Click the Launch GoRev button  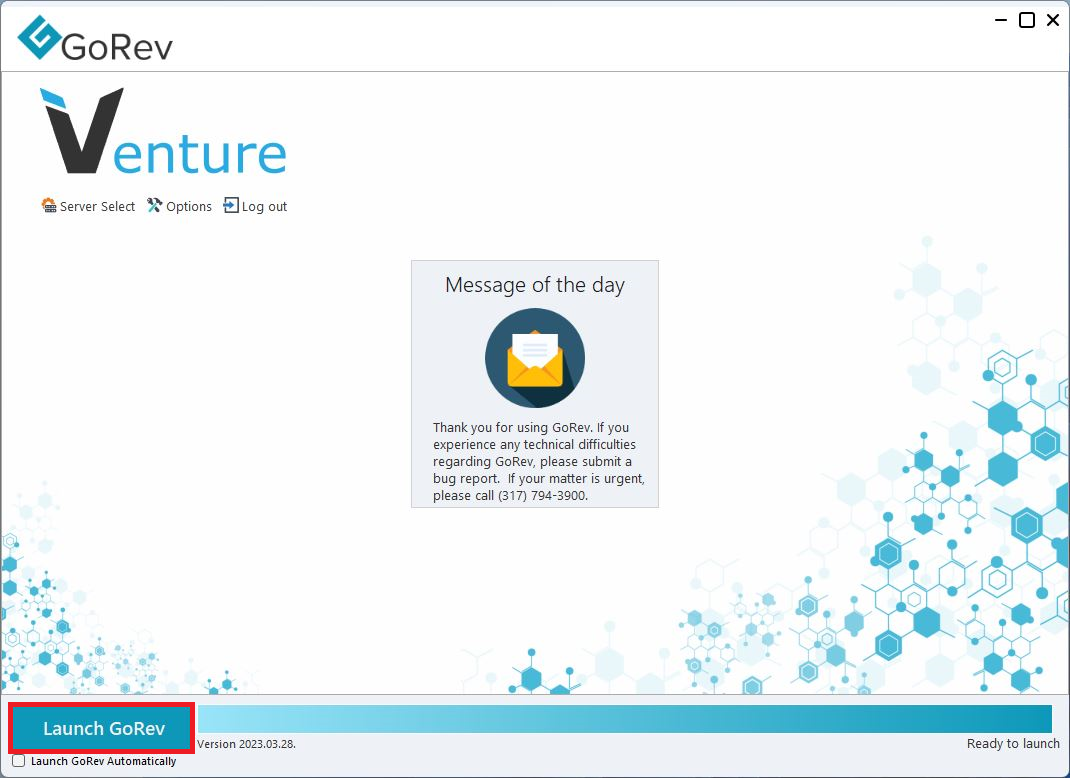[102, 728]
